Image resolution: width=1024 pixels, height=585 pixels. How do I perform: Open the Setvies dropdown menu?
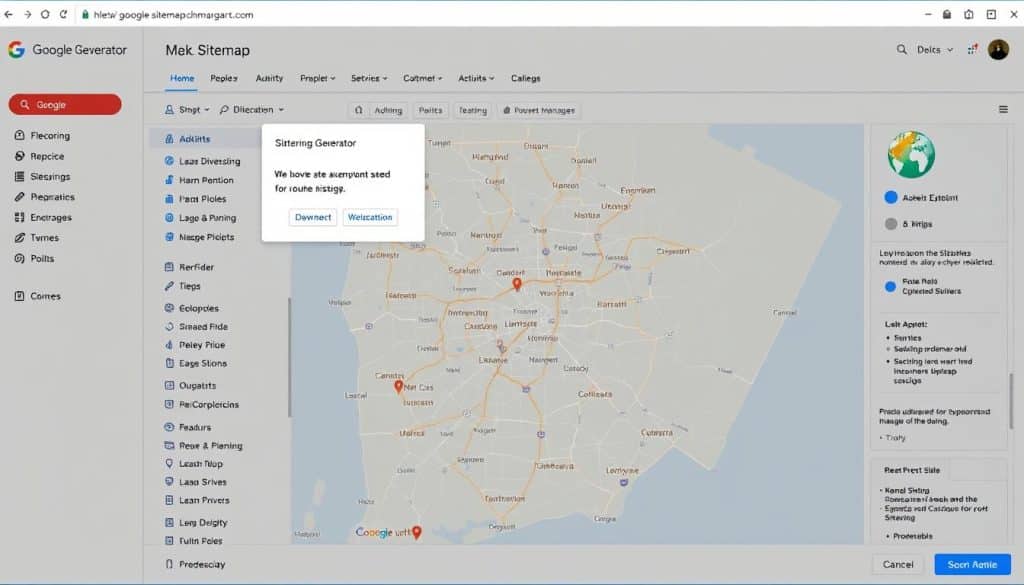point(369,78)
